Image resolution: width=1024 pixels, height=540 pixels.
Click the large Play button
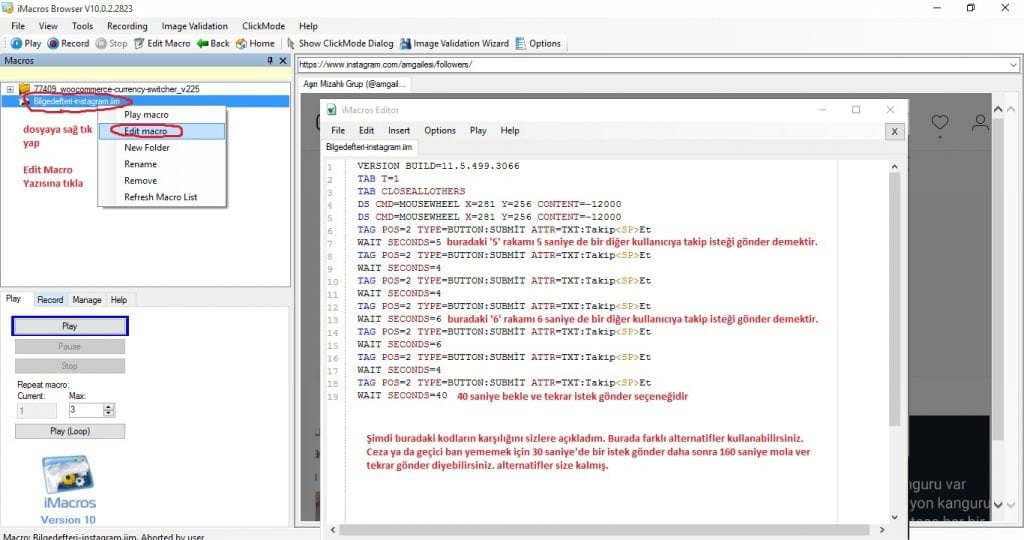click(x=70, y=326)
